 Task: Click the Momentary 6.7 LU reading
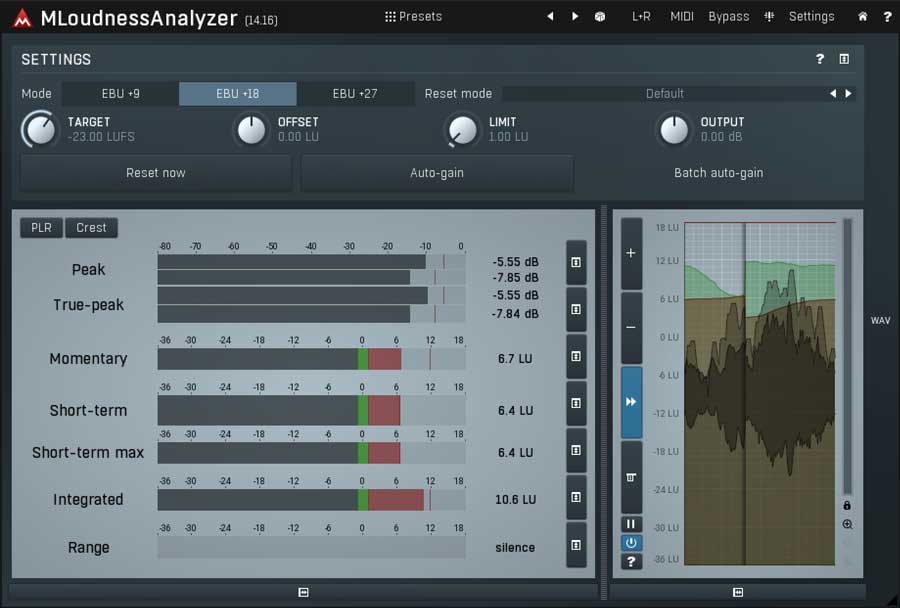[x=515, y=359]
